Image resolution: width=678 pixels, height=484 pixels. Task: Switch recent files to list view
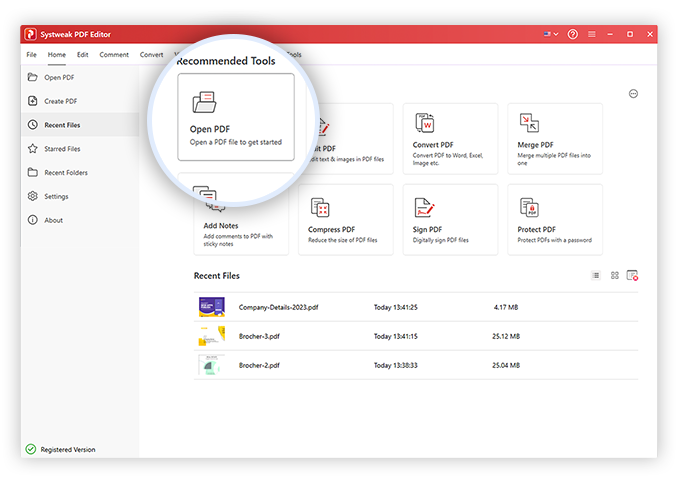tap(596, 275)
